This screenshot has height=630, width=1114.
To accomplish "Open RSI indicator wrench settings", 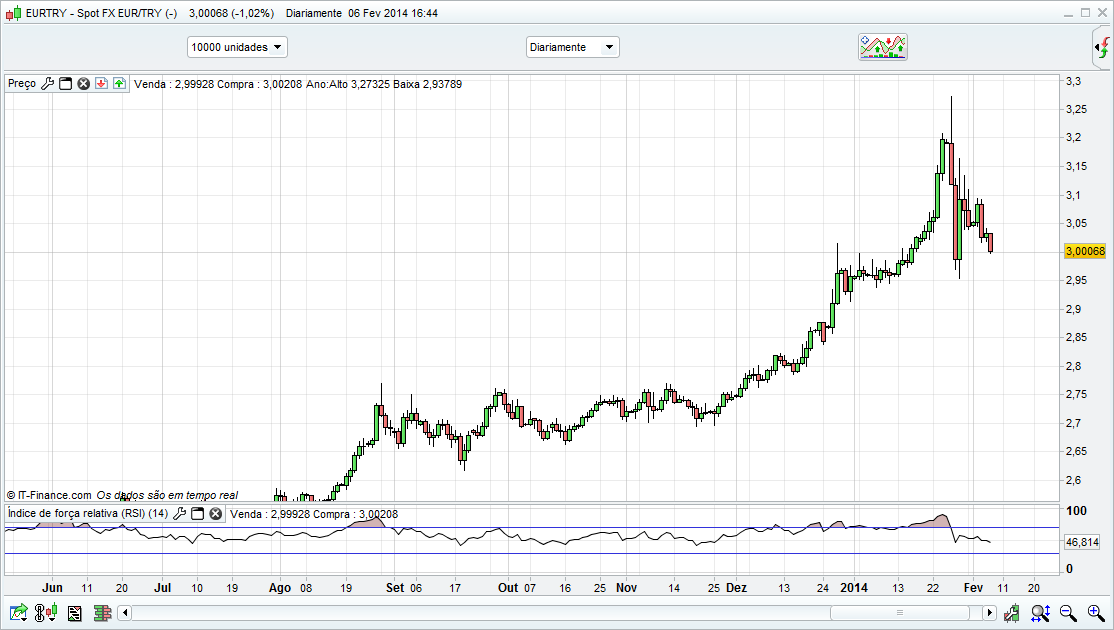I will tap(180, 514).
